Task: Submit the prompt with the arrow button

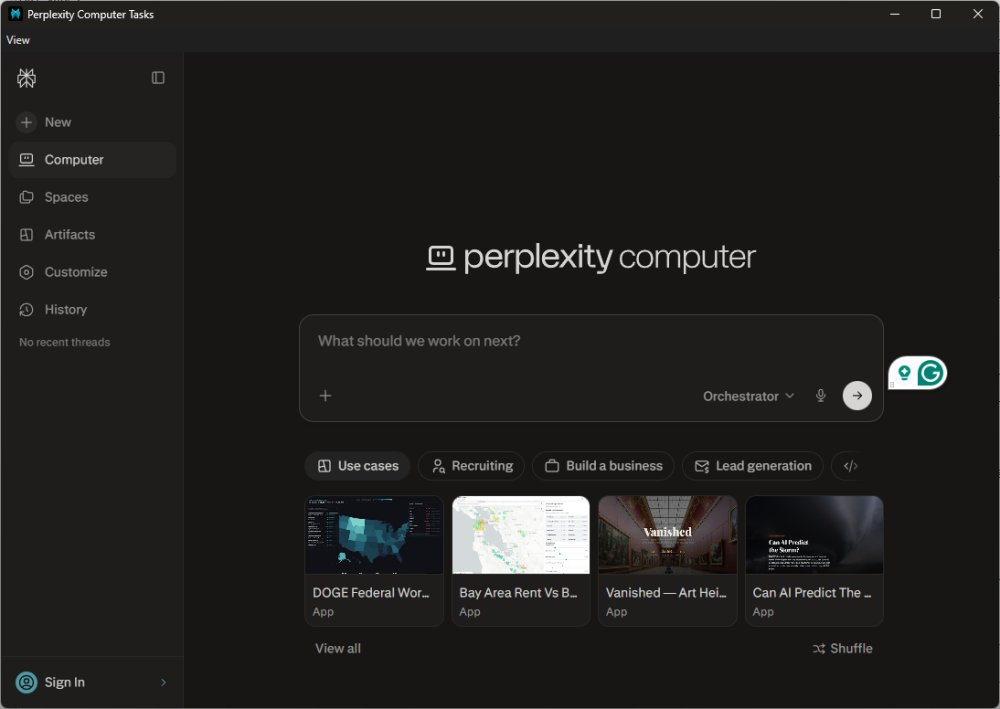Action: coord(857,396)
